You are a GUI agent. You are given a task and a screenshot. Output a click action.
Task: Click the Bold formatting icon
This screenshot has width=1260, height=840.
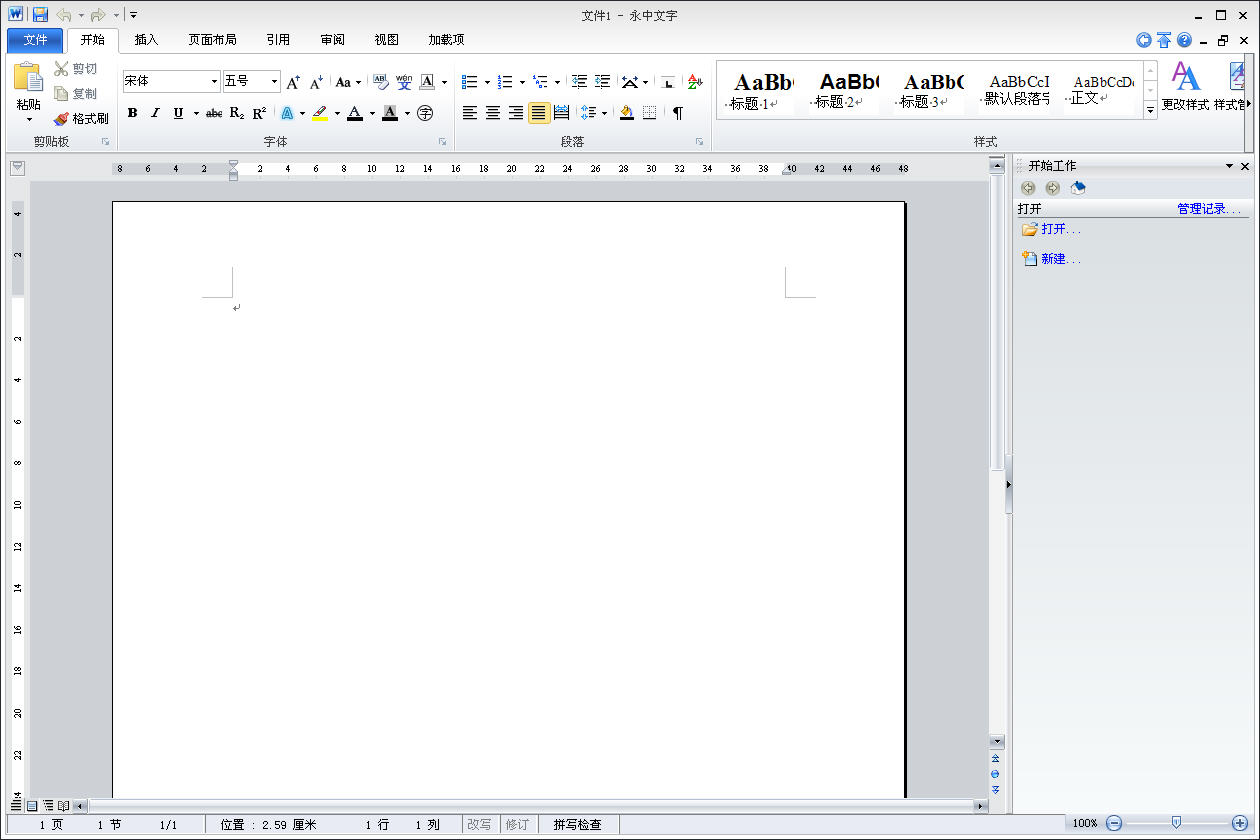132,113
